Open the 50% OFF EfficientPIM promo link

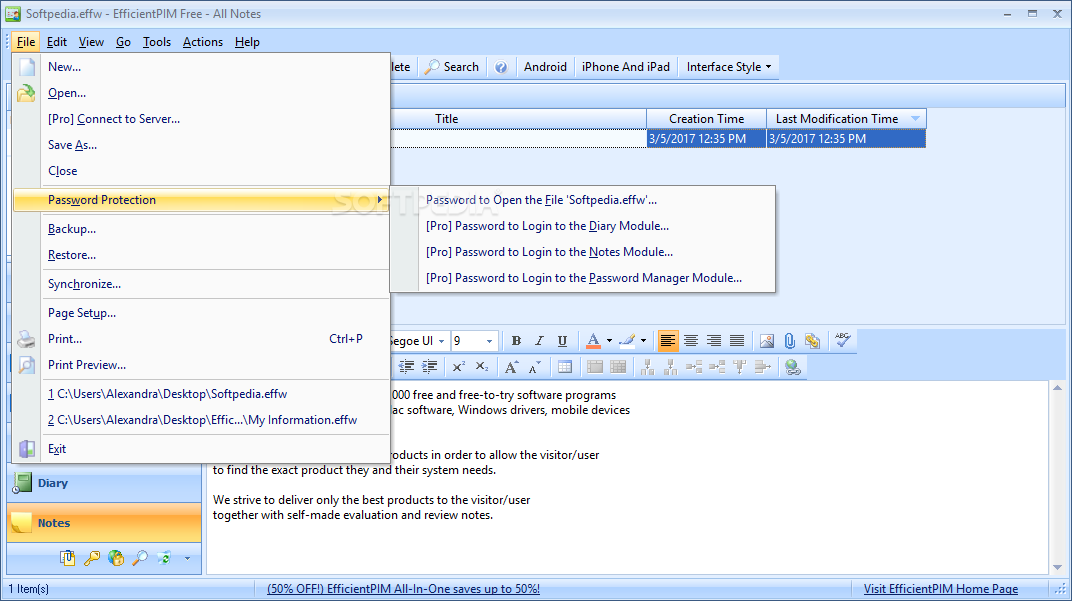[x=403, y=589]
